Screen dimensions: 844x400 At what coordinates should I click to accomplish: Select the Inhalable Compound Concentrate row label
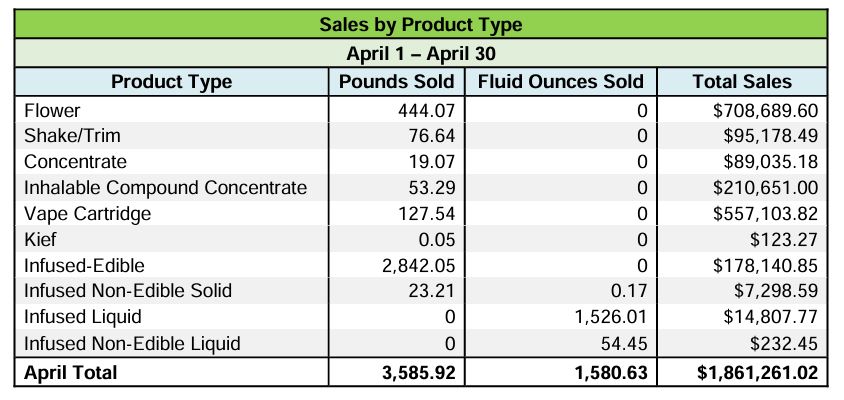[165, 188]
